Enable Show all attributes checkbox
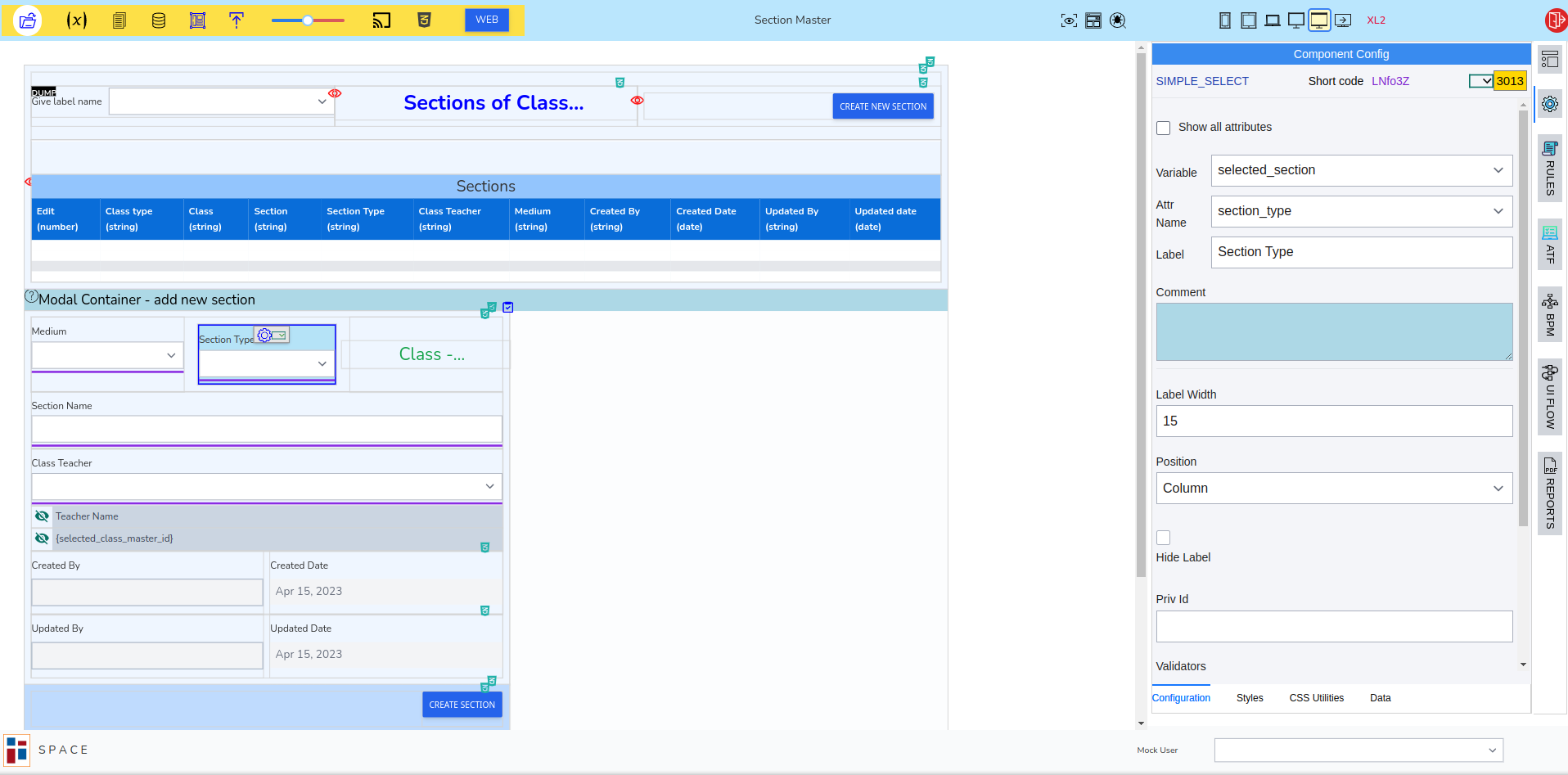The image size is (1568, 775). click(1163, 128)
